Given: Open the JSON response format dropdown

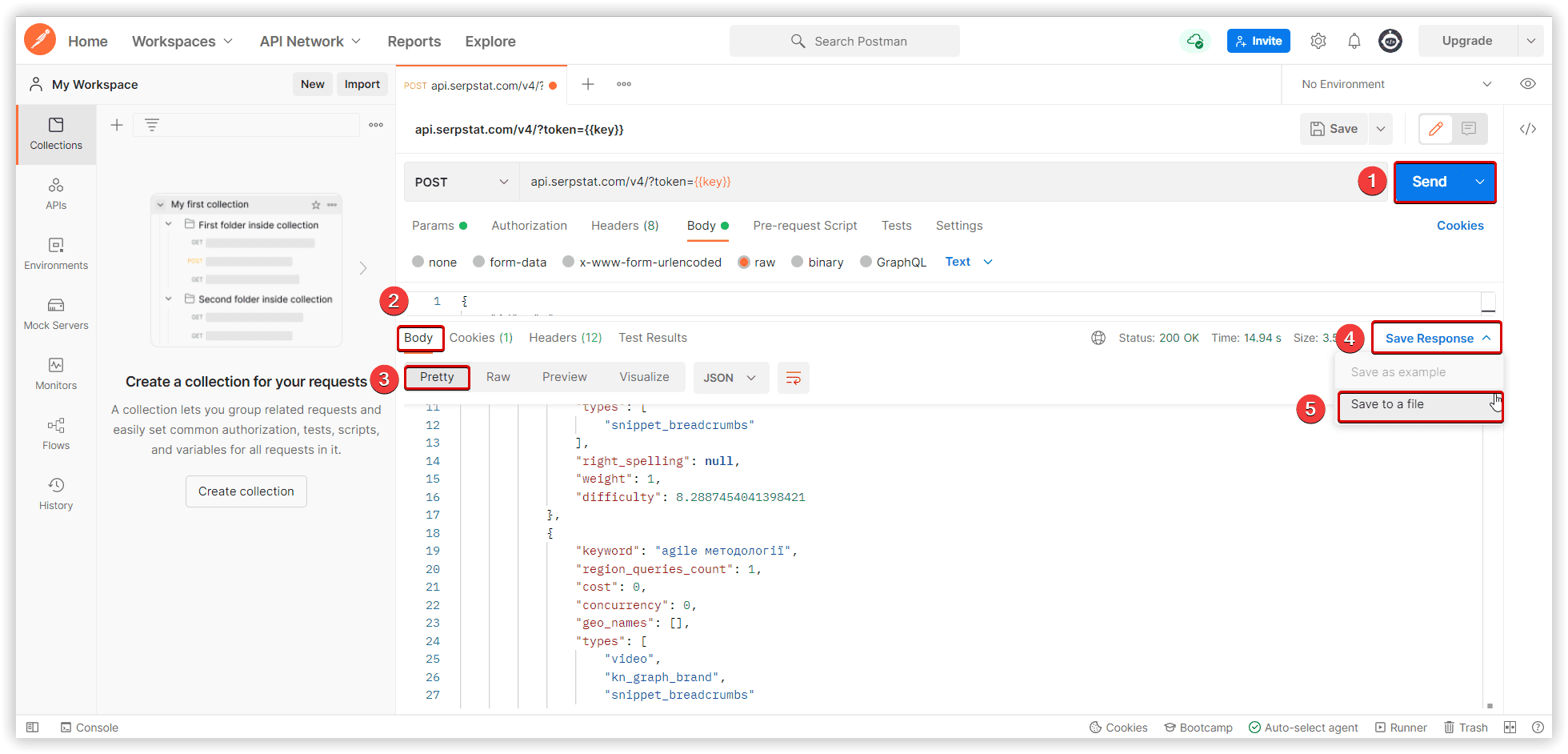Looking at the screenshot, I should [x=731, y=378].
